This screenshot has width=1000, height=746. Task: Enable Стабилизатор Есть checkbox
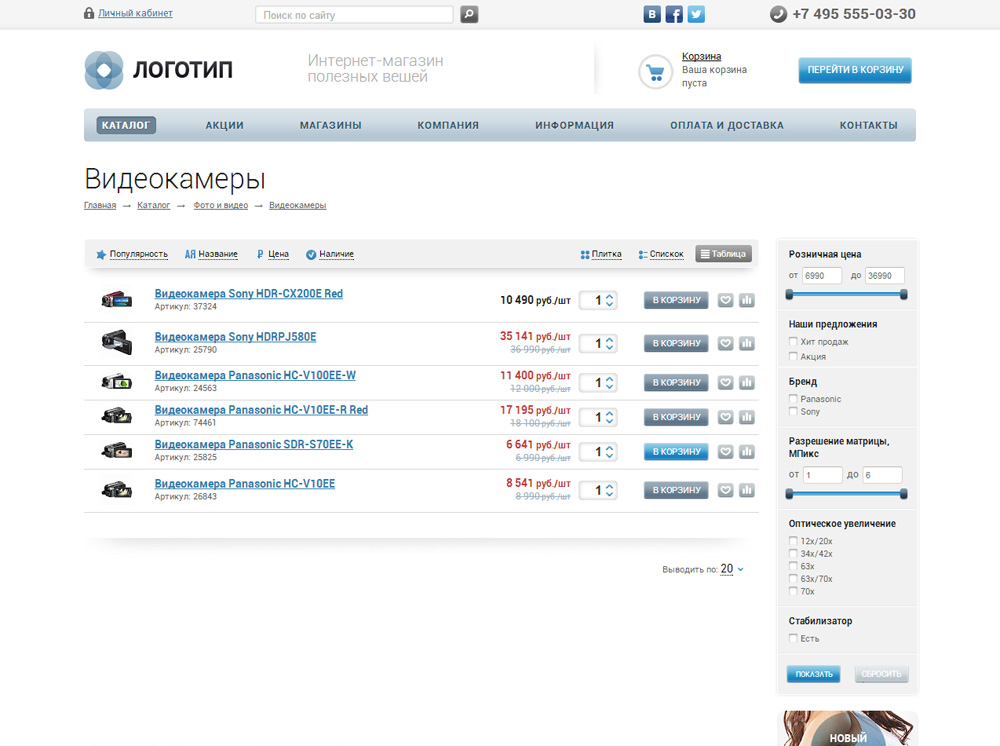point(793,638)
